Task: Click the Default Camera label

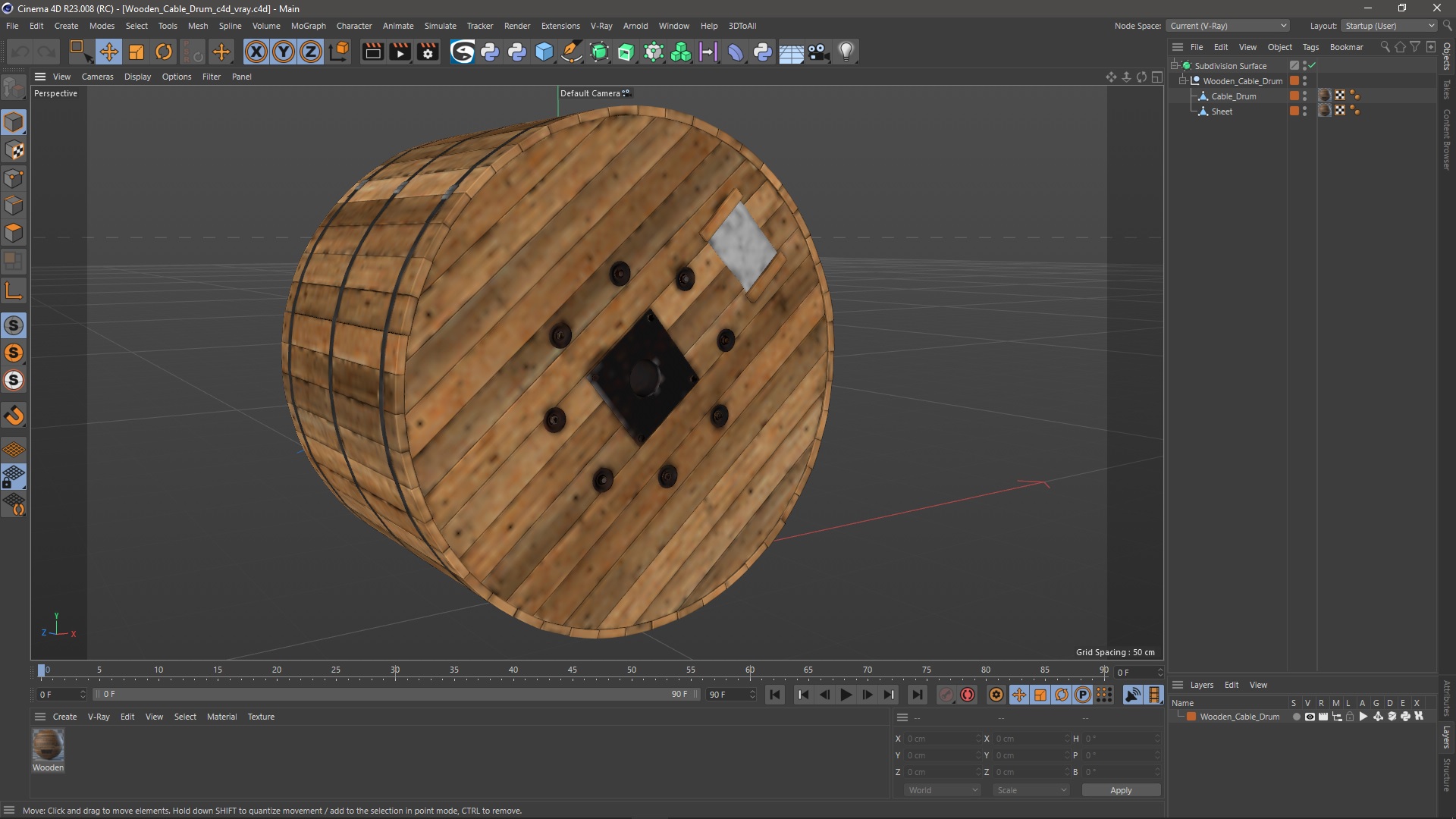Action: (x=590, y=93)
